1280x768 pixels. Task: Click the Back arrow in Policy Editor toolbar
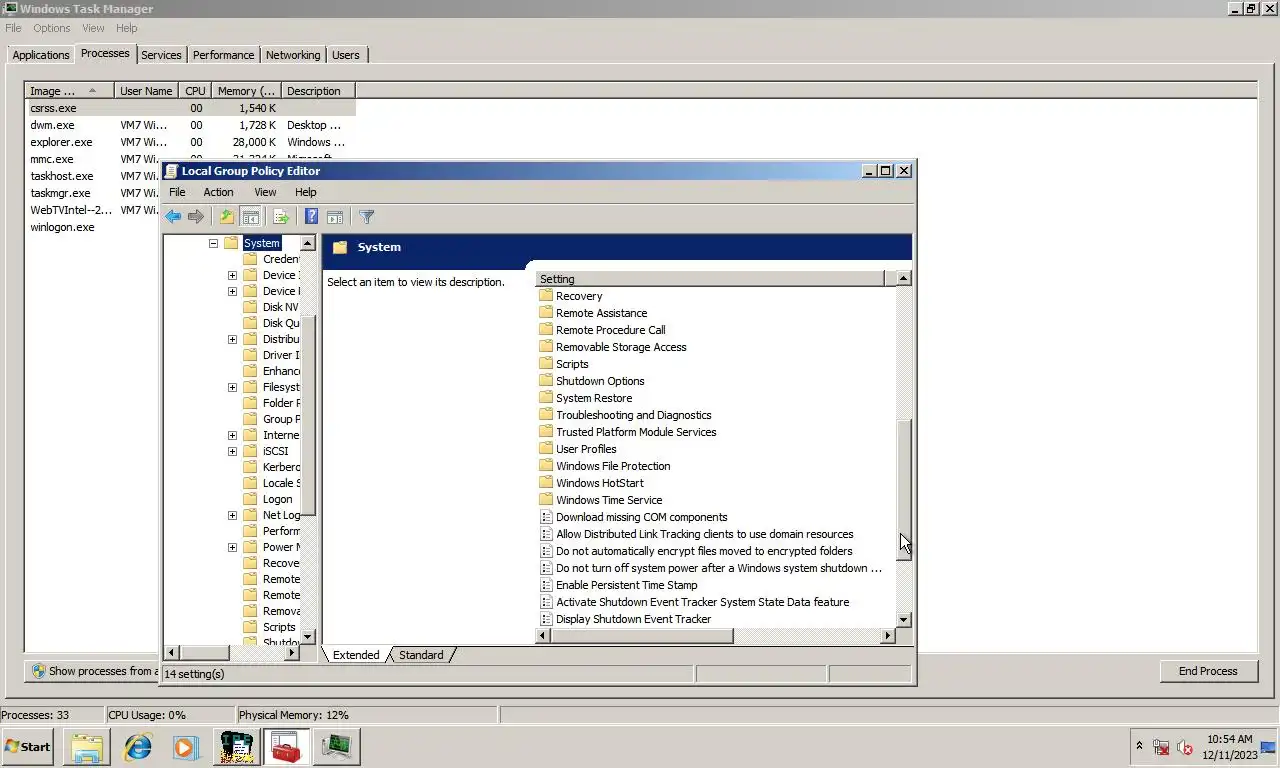(x=173, y=217)
